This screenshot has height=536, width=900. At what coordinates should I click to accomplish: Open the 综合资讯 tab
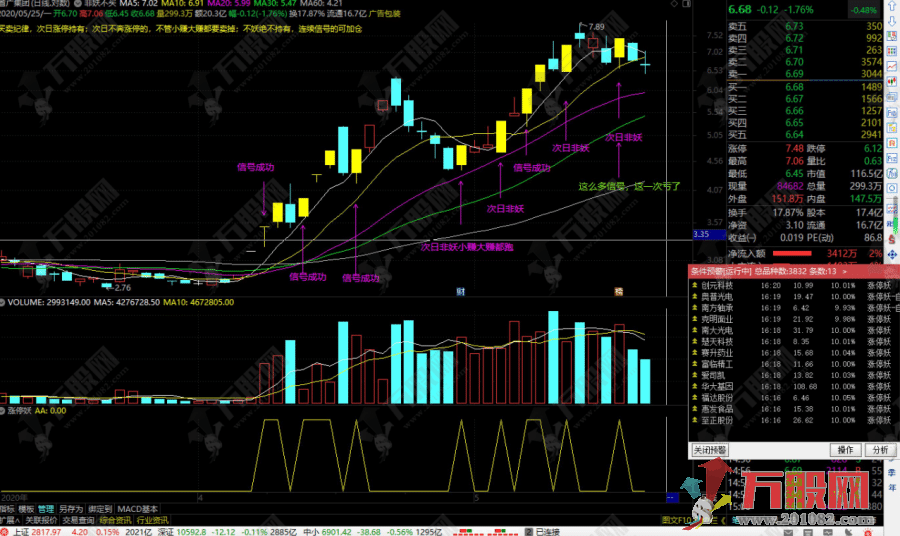115,521
